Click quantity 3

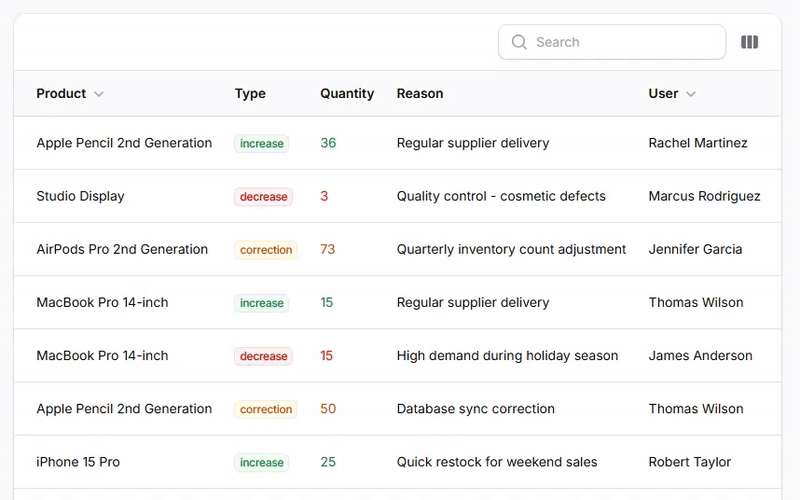[324, 196]
